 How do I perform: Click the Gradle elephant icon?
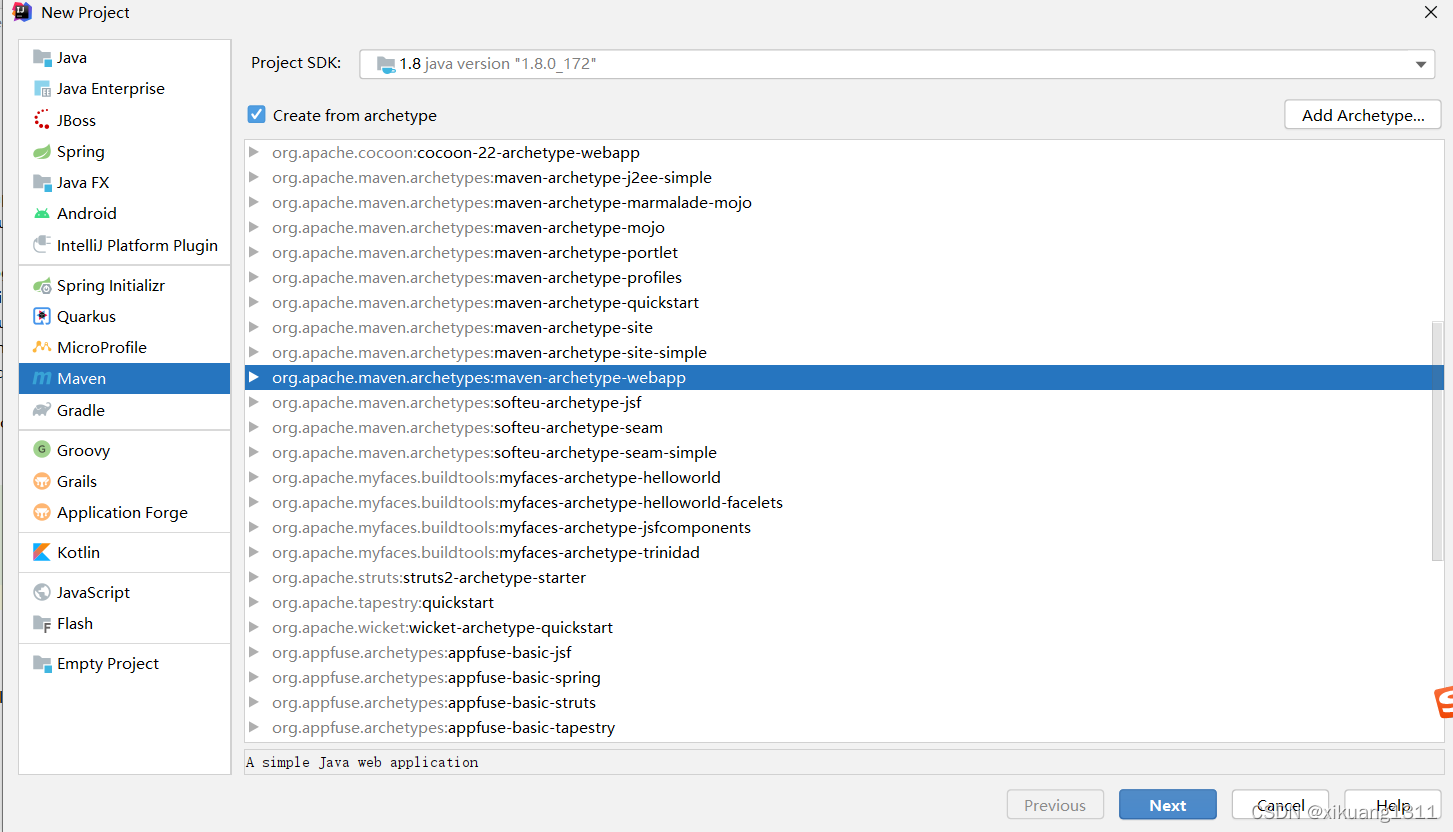41,410
